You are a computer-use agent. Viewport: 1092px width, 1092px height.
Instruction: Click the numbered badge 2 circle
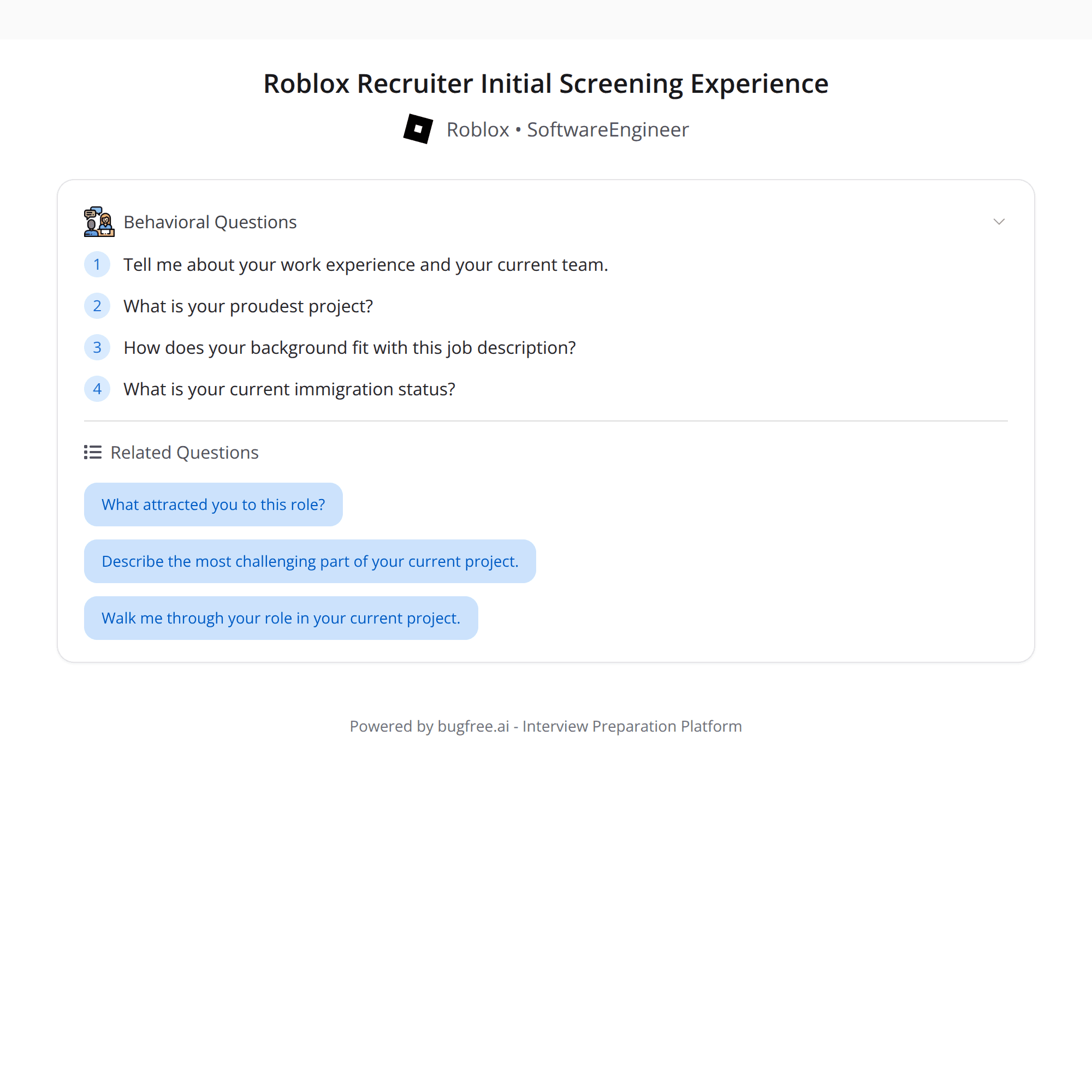(97, 305)
